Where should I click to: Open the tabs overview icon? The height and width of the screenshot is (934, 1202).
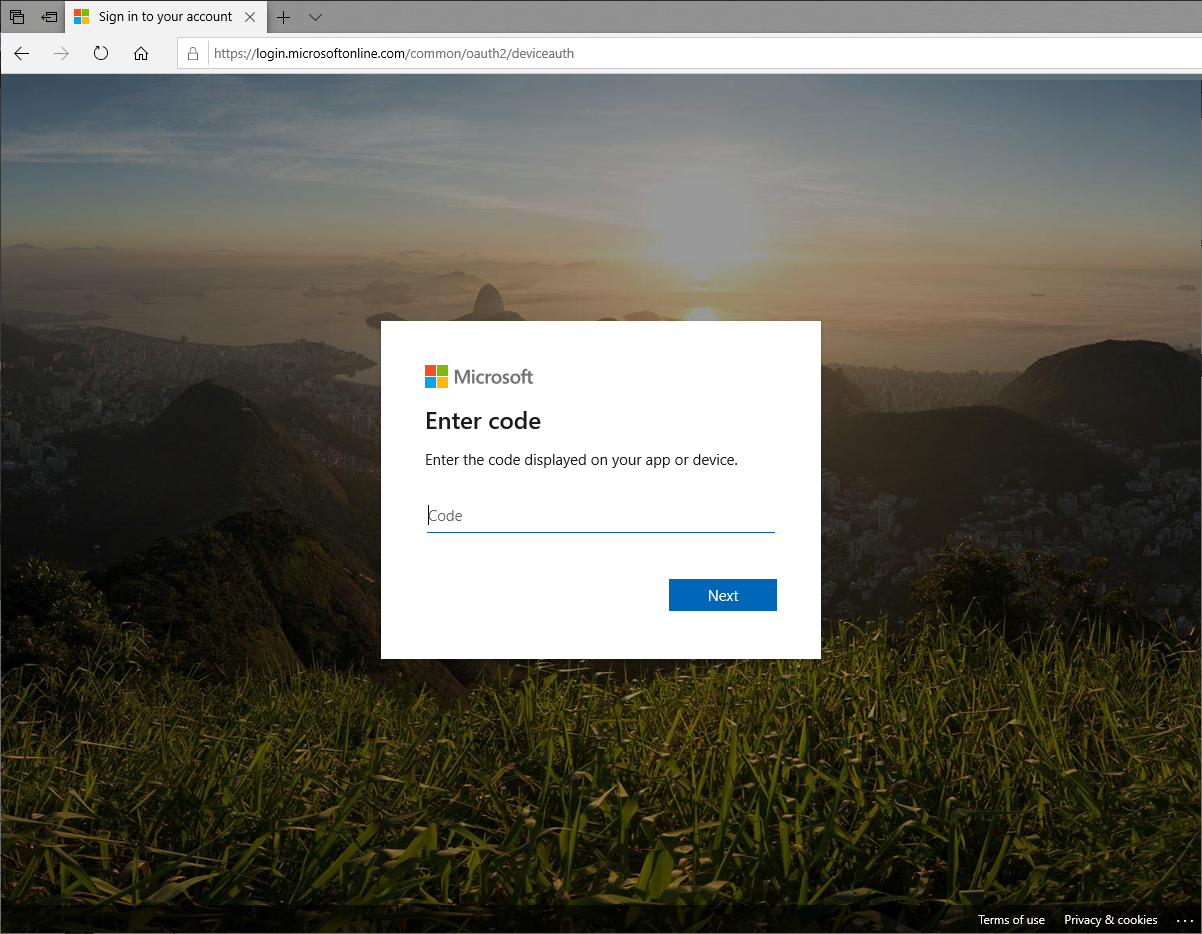tap(17, 17)
